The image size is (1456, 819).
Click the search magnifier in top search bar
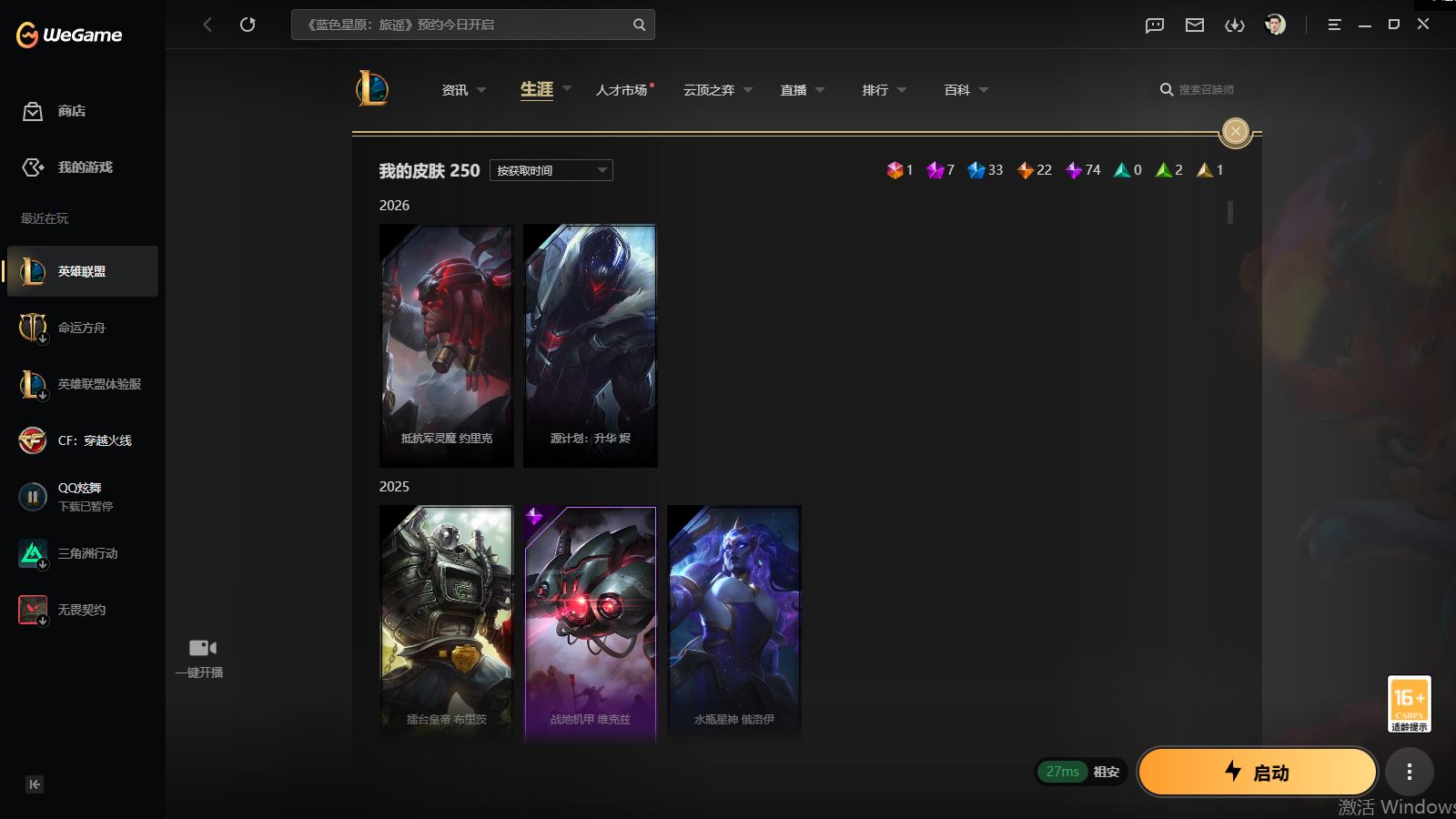click(x=640, y=25)
